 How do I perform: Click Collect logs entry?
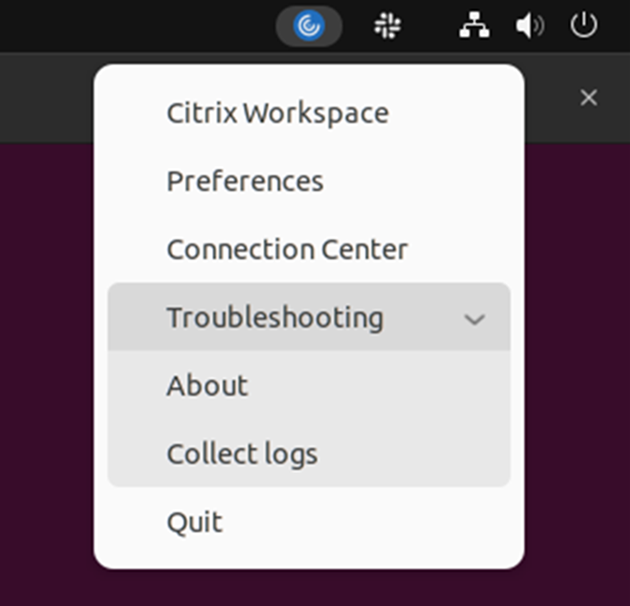coord(242,454)
